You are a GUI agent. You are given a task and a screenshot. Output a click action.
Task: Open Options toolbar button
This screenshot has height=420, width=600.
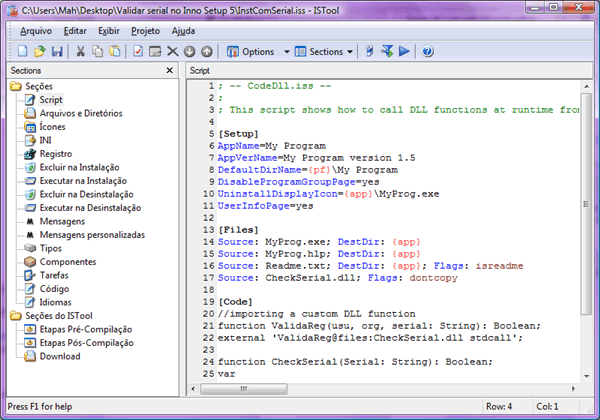pos(251,51)
